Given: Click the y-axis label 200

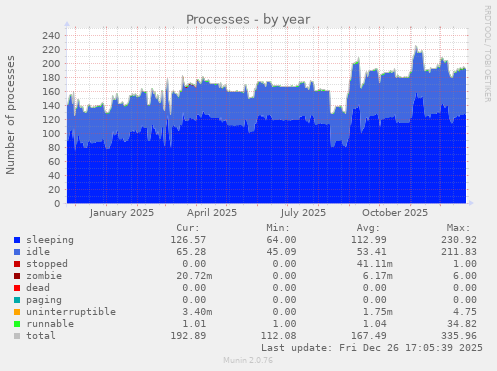Looking at the screenshot, I should 51,64.
